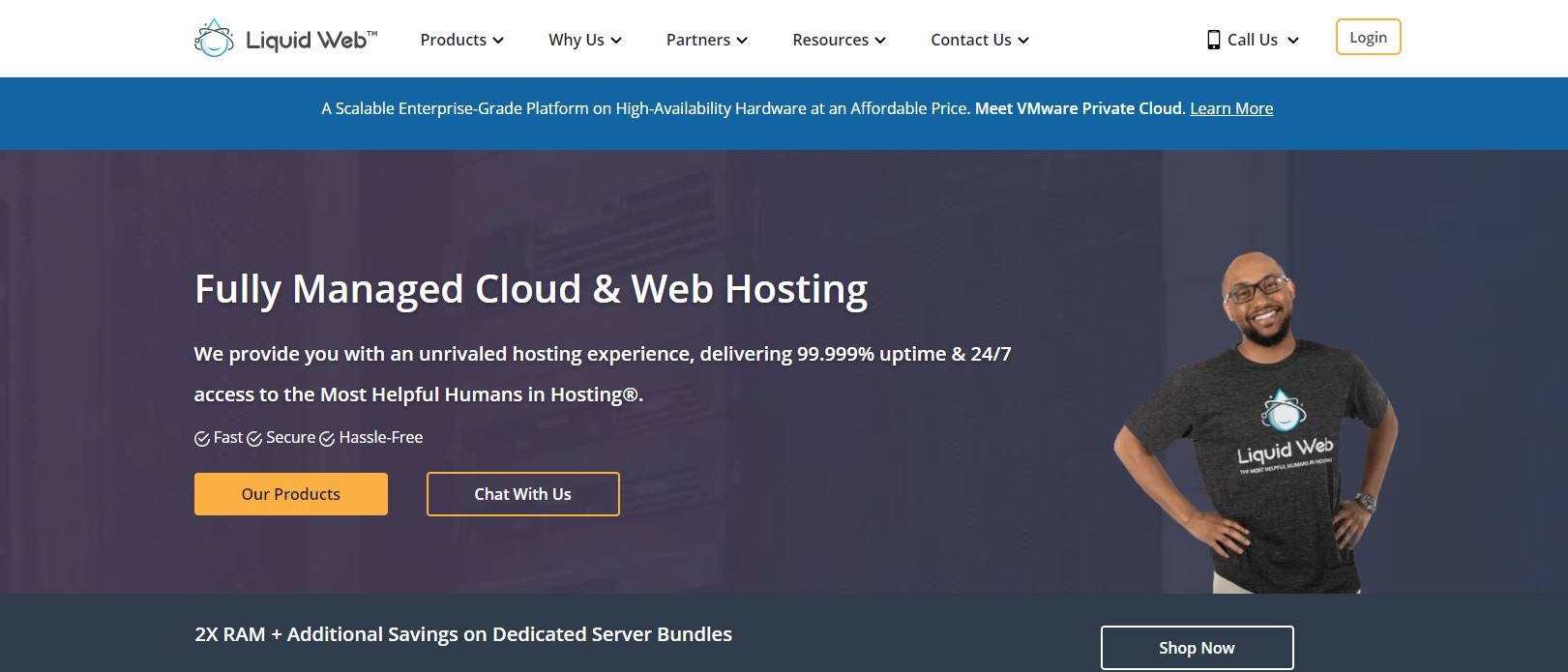Follow the Learn More link in banner
The image size is (1568, 672).
[1231, 108]
